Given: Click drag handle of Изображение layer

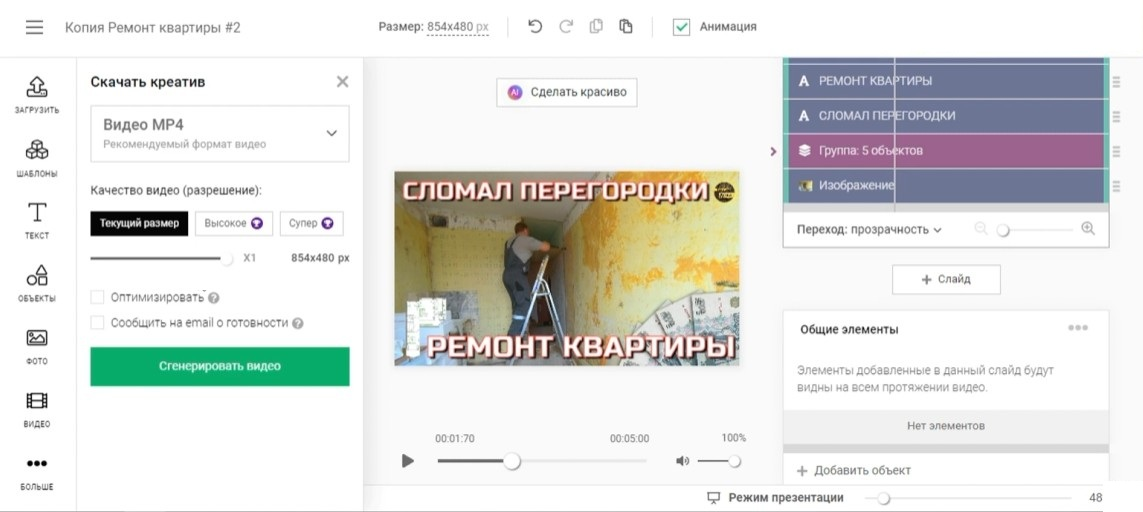Looking at the screenshot, I should (x=1116, y=186).
